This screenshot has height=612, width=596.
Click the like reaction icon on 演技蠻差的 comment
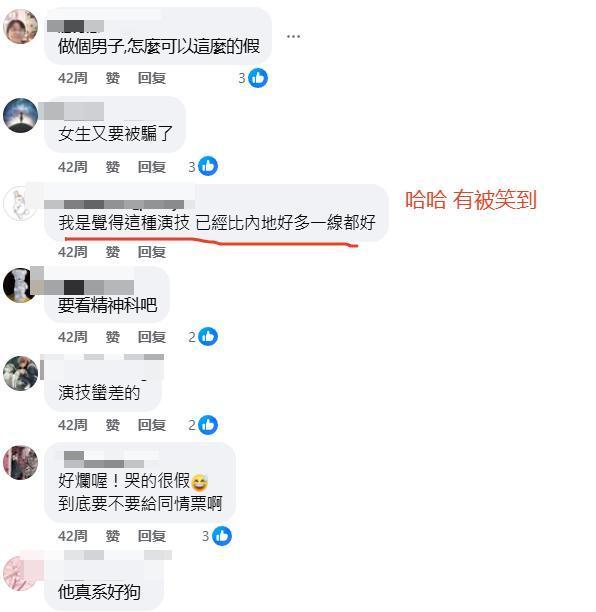208,425
